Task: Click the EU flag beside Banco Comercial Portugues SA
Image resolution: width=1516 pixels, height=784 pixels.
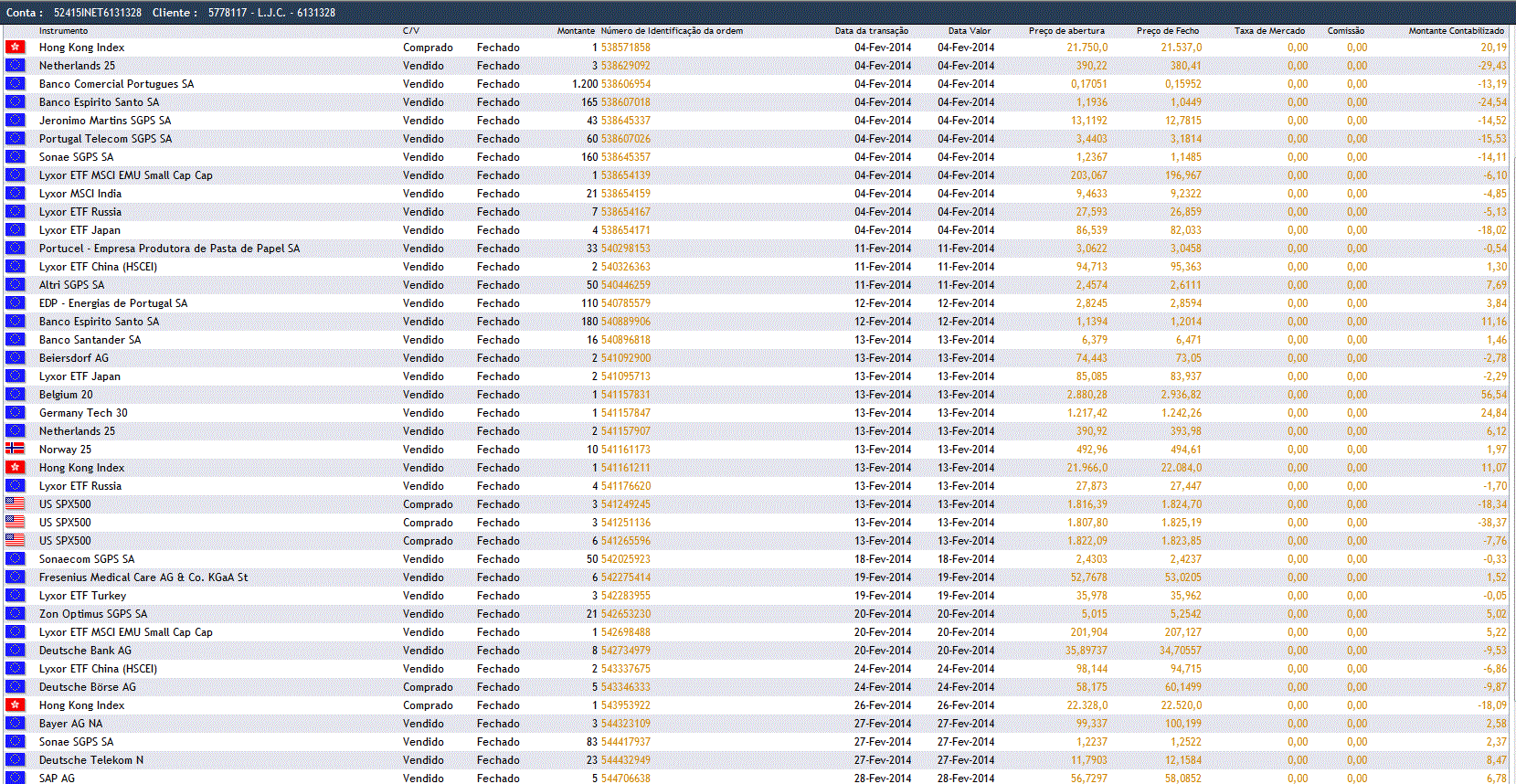Action: 15,83
